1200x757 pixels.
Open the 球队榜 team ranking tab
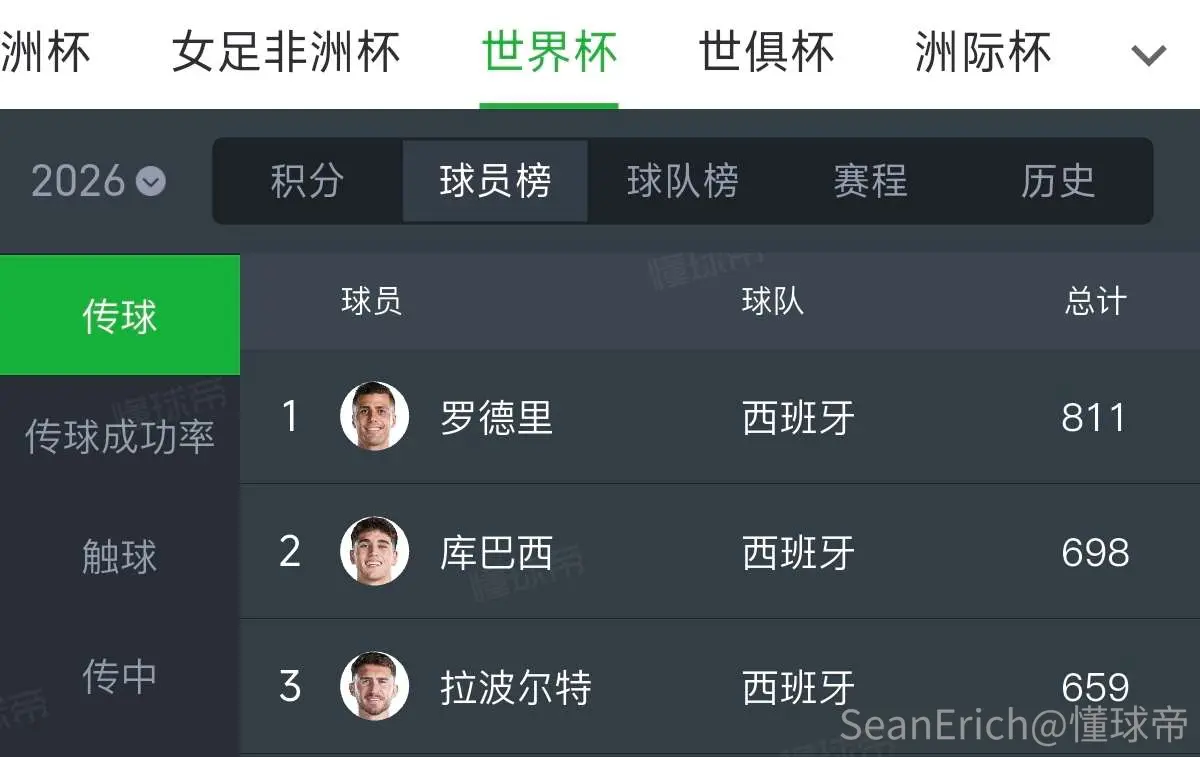click(683, 181)
